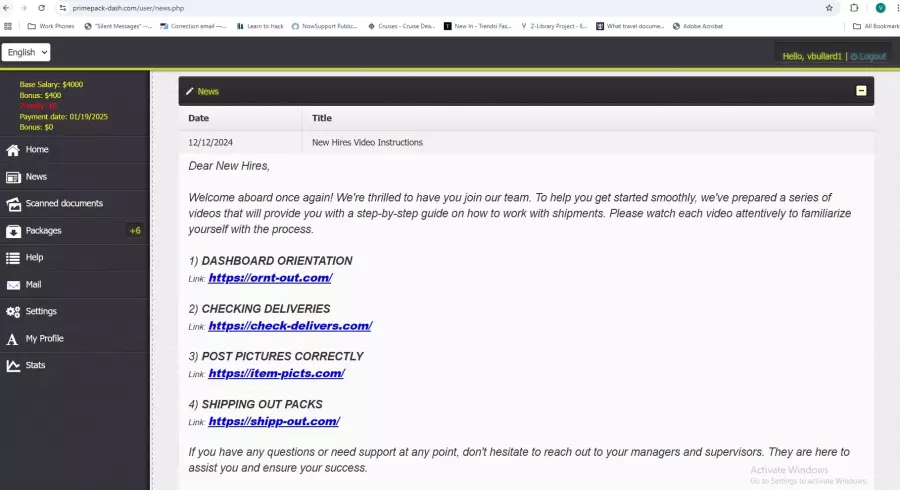This screenshot has height=490, width=900.
Task: Click the Packages +6 badge
Action: (x=135, y=231)
